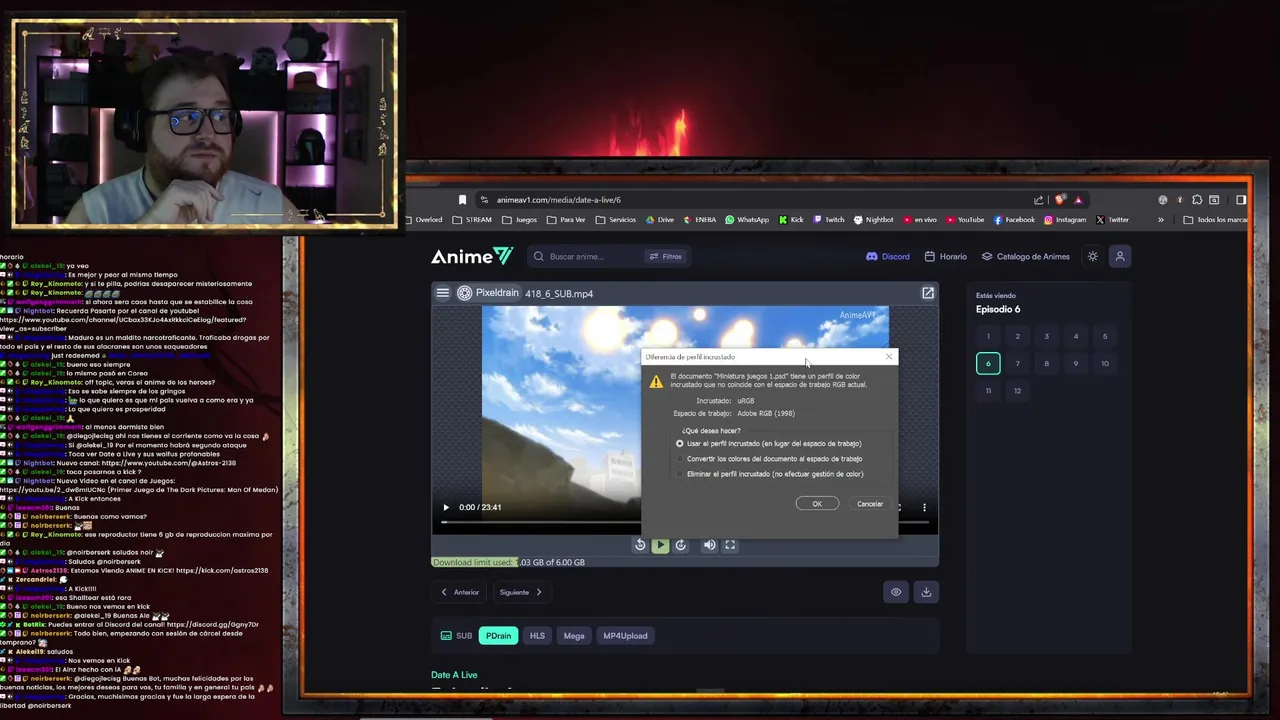Open the Brave shields icon in address bar
This screenshot has width=1280, height=720.
pos(1060,199)
